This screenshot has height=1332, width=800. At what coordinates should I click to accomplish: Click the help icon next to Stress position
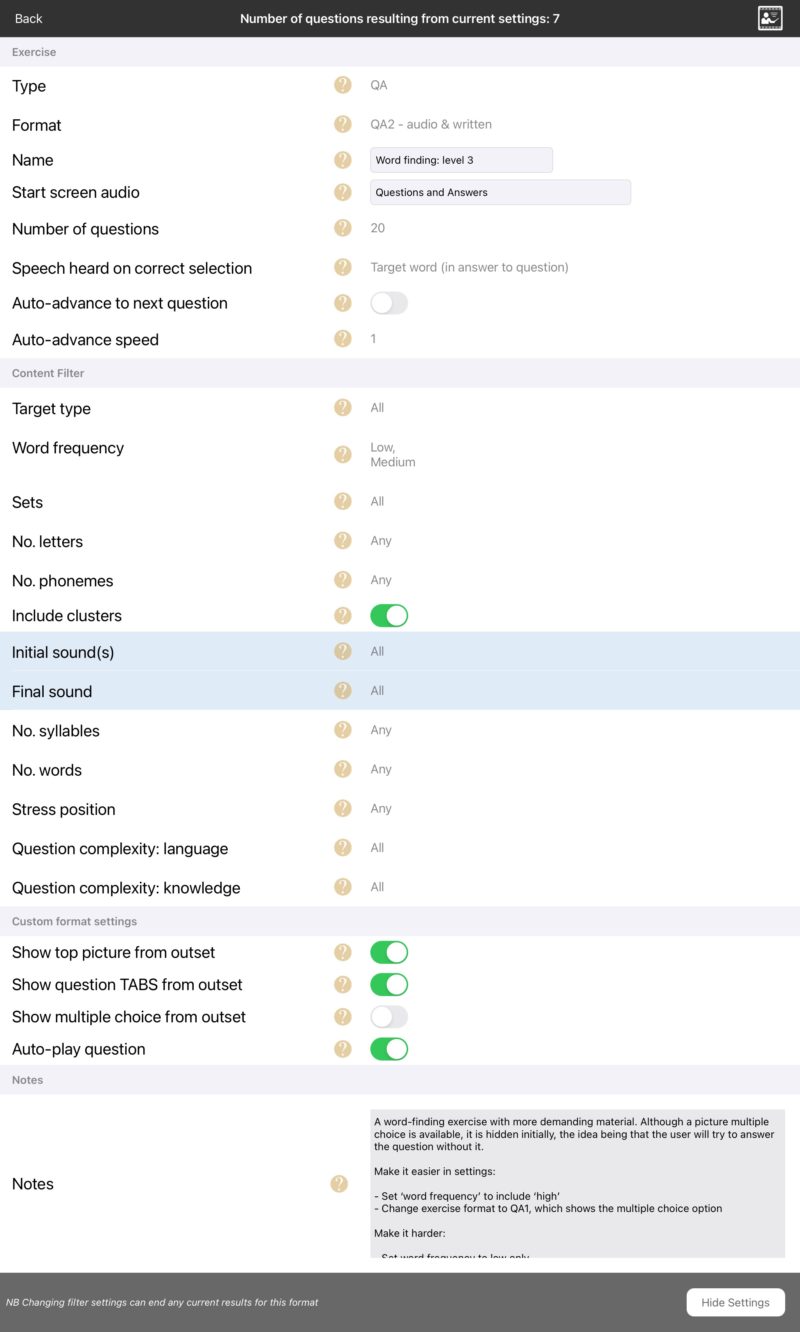coord(342,808)
